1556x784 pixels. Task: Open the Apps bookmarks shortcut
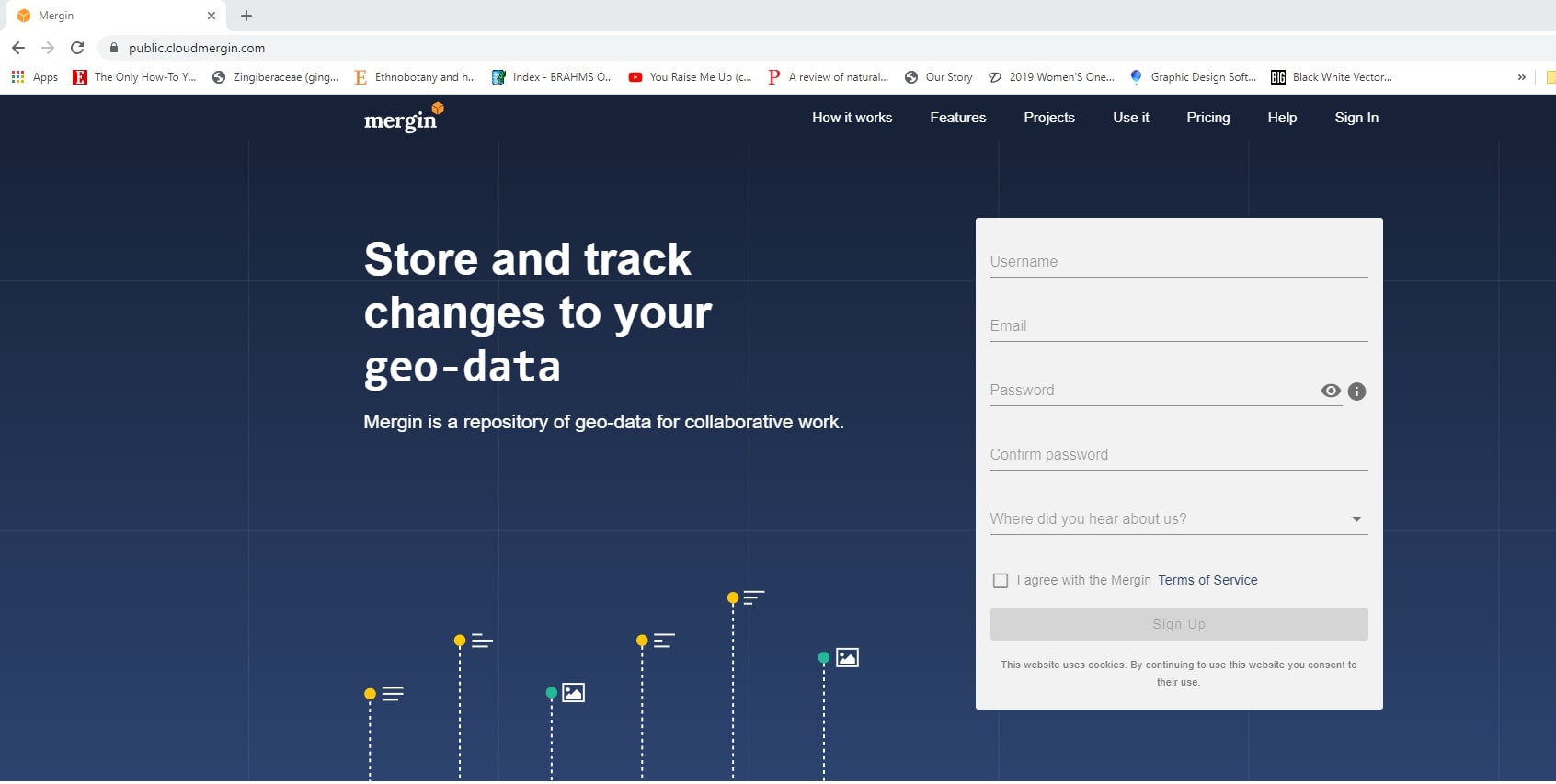click(x=34, y=77)
